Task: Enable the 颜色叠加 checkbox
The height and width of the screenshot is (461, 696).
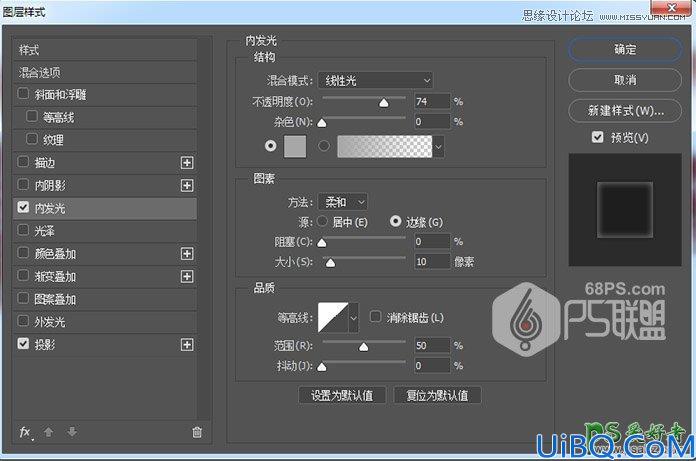Action: [x=23, y=253]
